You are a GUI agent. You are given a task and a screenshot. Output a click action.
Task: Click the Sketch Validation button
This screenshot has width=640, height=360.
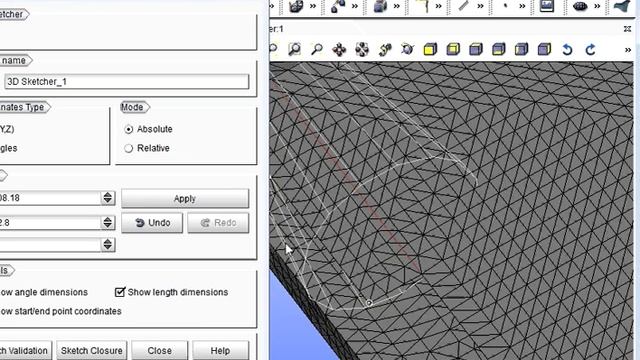(x=26, y=351)
